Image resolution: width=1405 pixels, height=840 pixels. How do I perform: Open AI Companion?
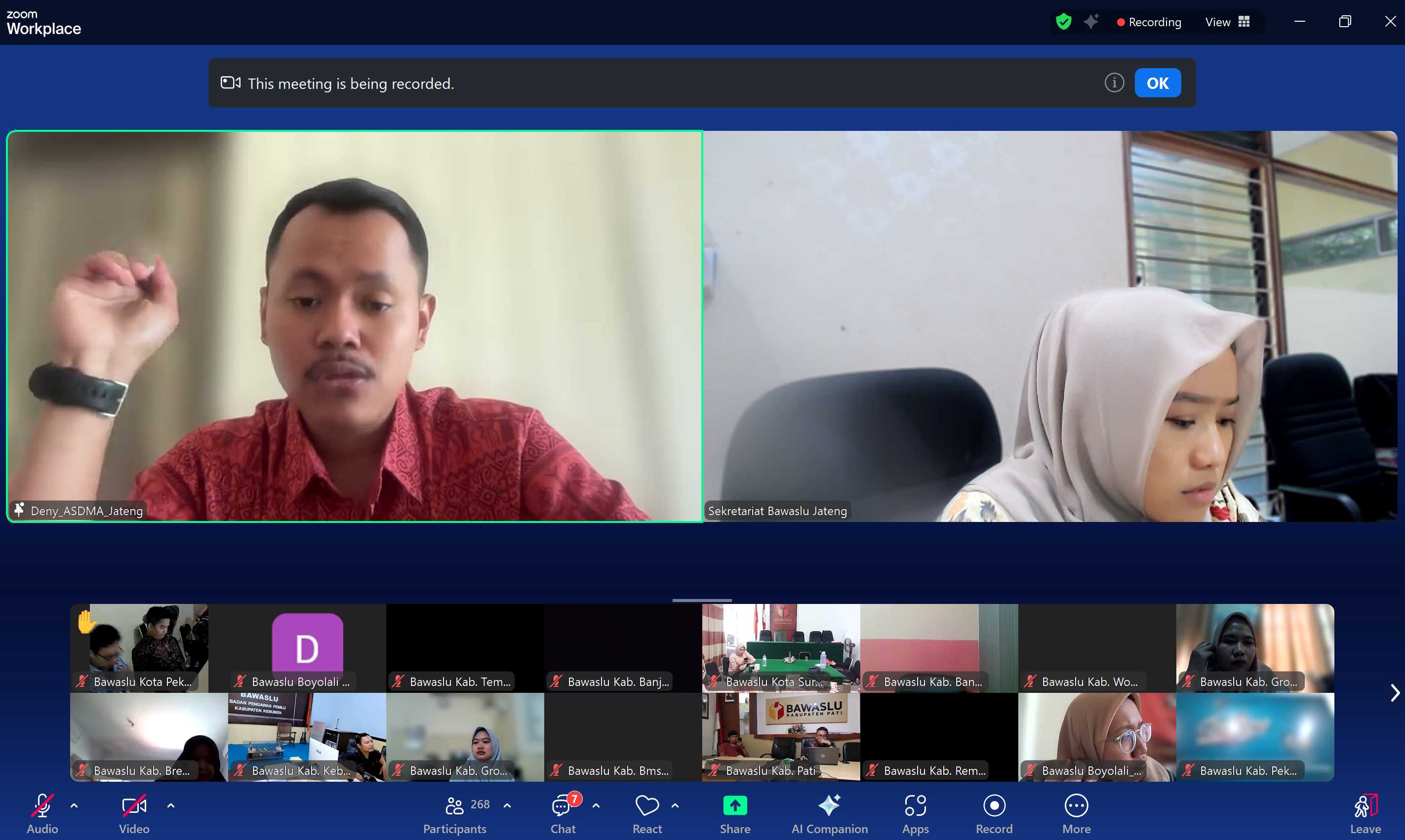coord(829,814)
